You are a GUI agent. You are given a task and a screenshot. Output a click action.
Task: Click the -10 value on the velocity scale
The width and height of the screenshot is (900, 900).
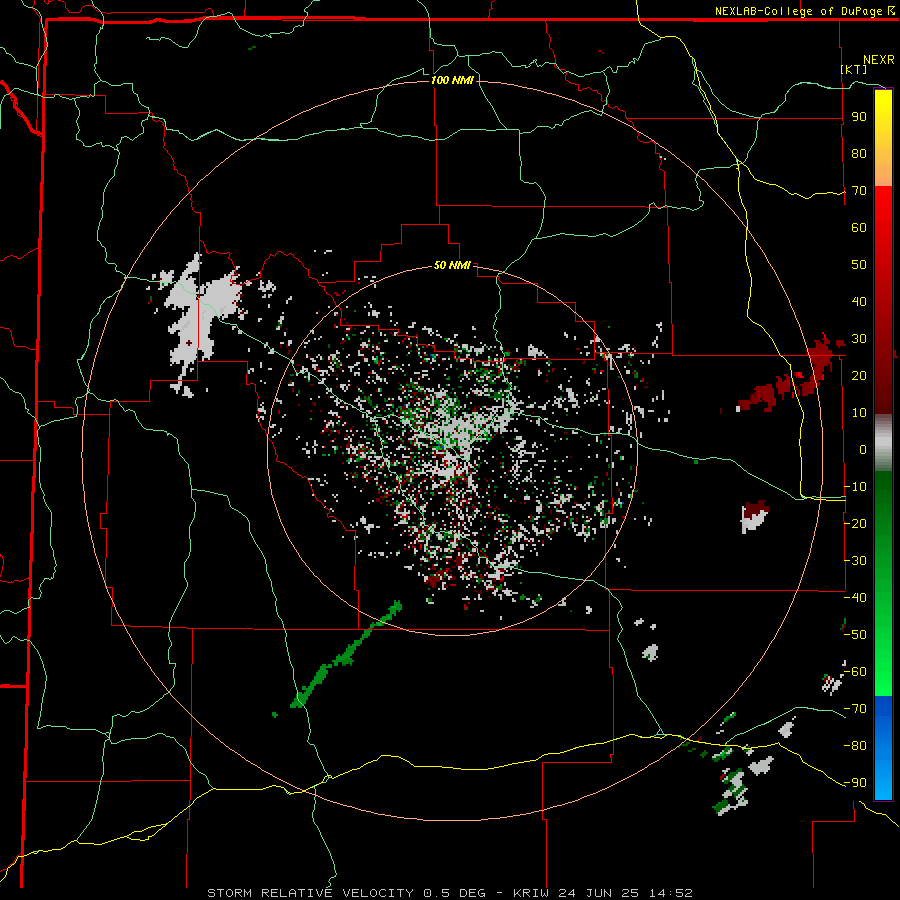click(x=855, y=487)
